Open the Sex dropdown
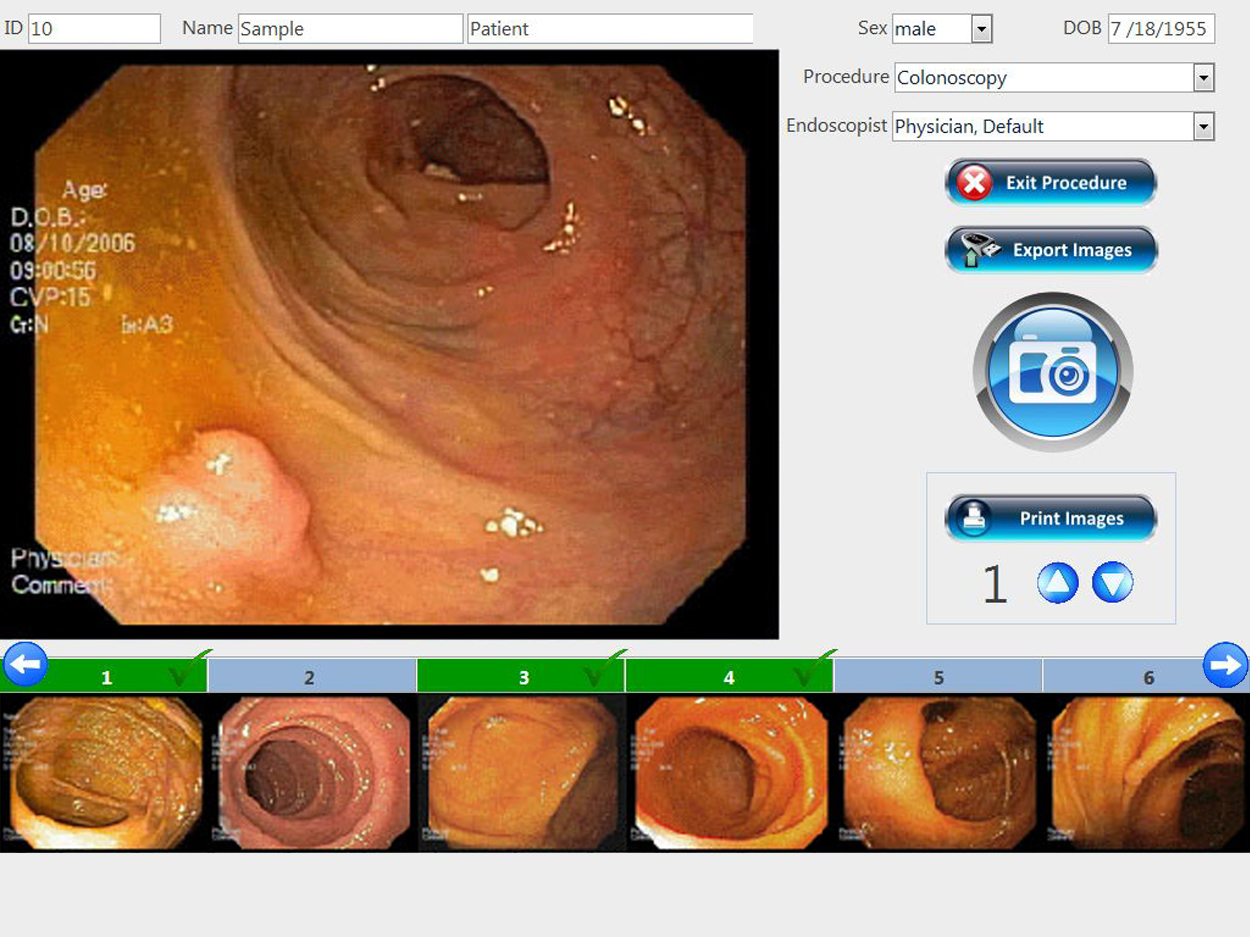Viewport: 1250px width, 937px height. [x=981, y=29]
